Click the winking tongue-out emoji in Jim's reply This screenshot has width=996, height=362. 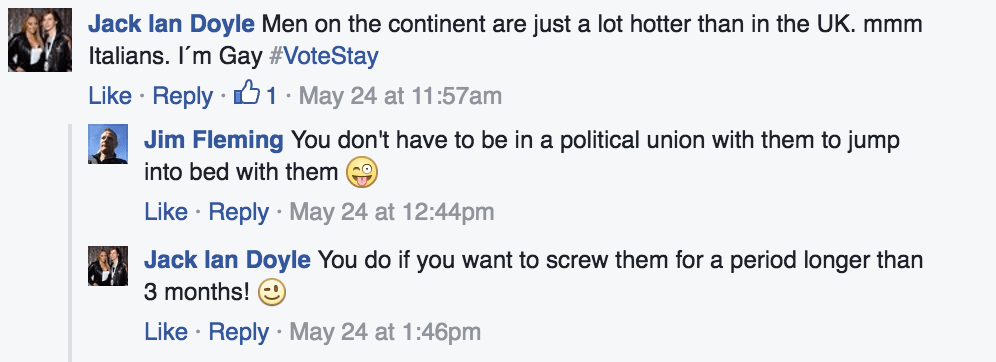tap(361, 172)
